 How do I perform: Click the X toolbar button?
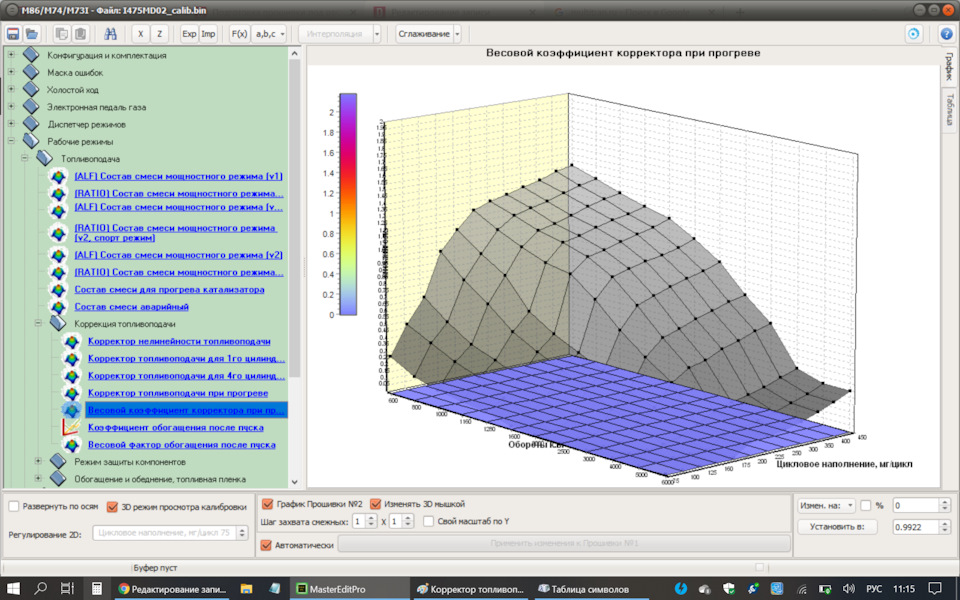[x=140, y=34]
